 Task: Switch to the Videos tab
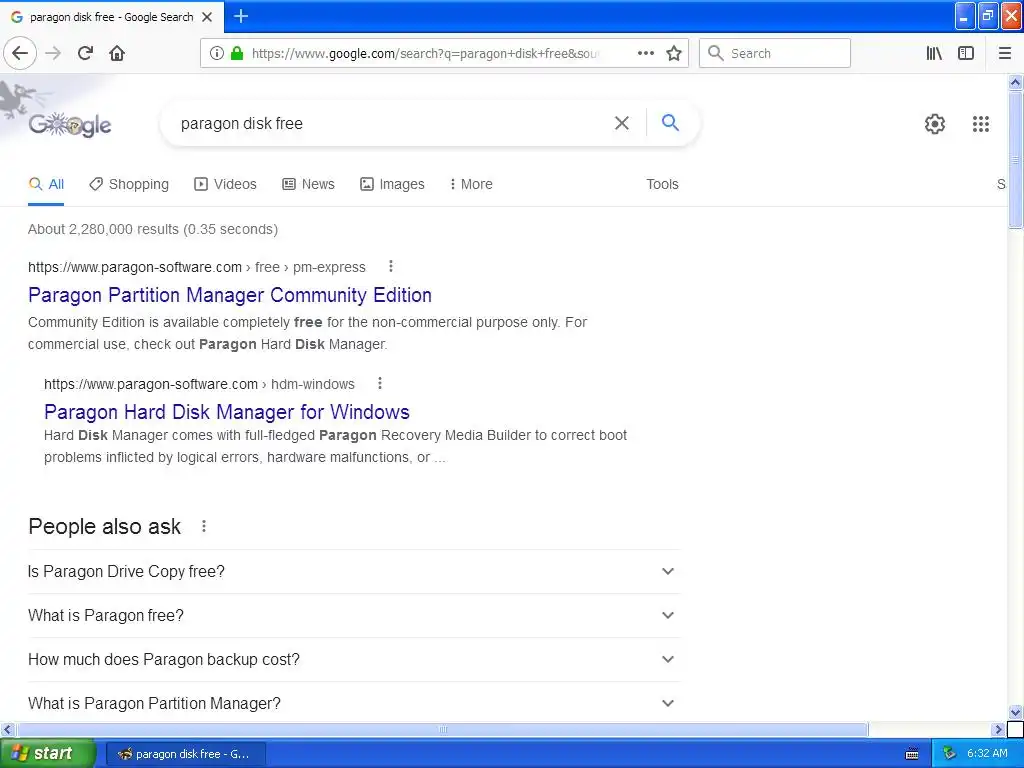pyautogui.click(x=225, y=184)
